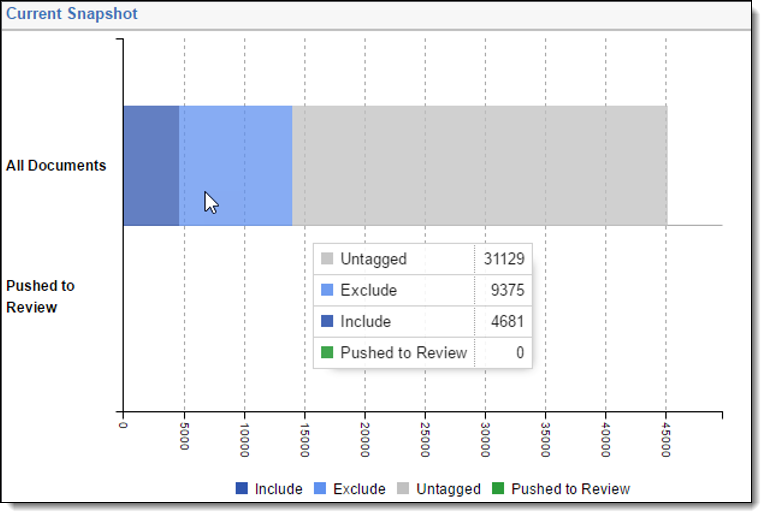
Task: Select the Pushed to Review axis label
Action: pyautogui.click(x=40, y=296)
